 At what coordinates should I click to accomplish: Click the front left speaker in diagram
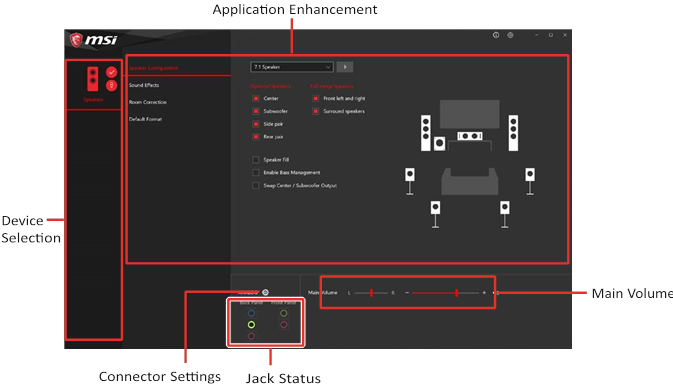425,133
